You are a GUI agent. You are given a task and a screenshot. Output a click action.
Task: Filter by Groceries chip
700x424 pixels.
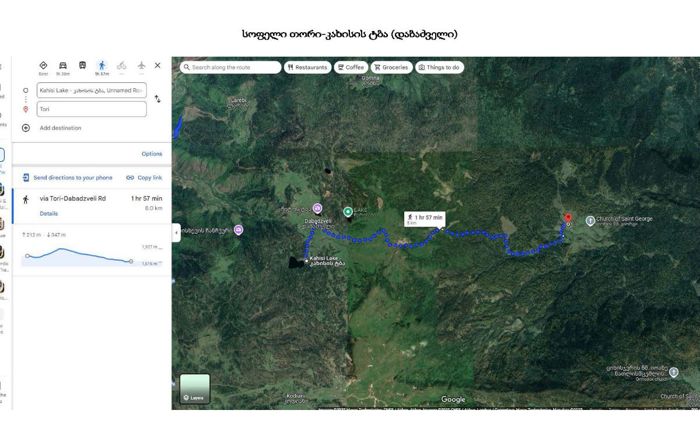point(392,67)
